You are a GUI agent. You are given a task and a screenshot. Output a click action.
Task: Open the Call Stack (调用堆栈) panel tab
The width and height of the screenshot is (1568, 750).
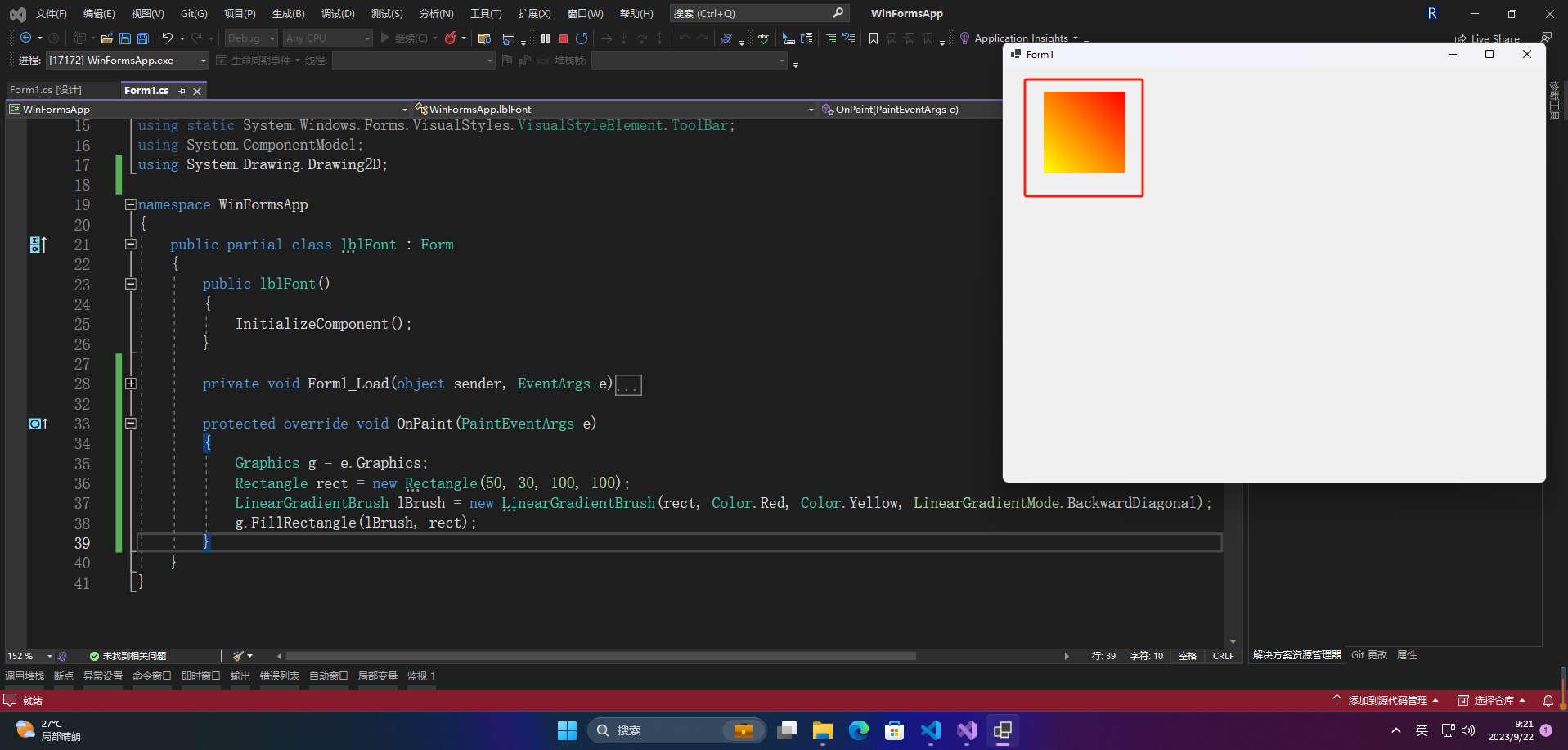coord(25,676)
